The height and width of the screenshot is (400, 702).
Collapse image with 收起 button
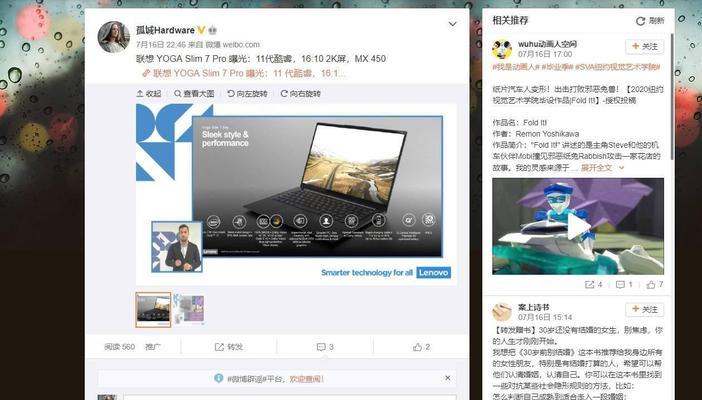149,94
